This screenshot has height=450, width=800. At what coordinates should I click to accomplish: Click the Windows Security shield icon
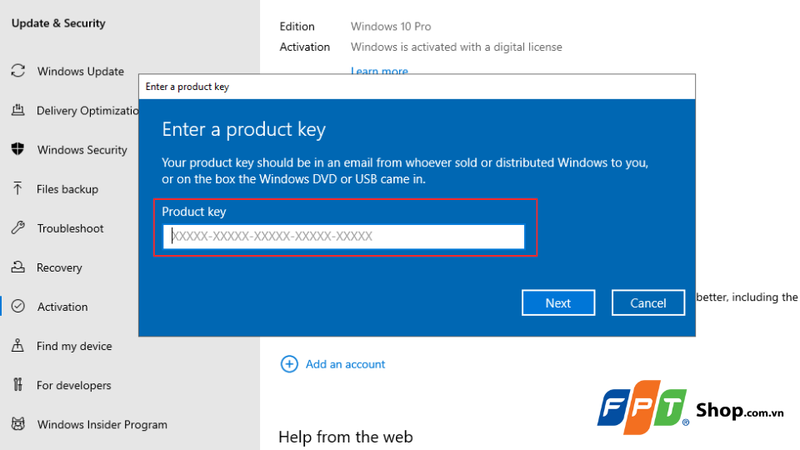pos(18,150)
